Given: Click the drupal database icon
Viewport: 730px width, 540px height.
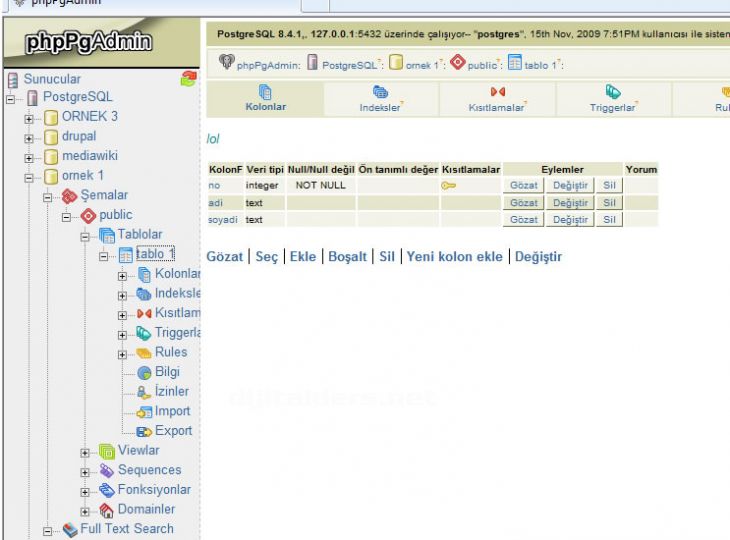Looking at the screenshot, I should coord(51,137).
